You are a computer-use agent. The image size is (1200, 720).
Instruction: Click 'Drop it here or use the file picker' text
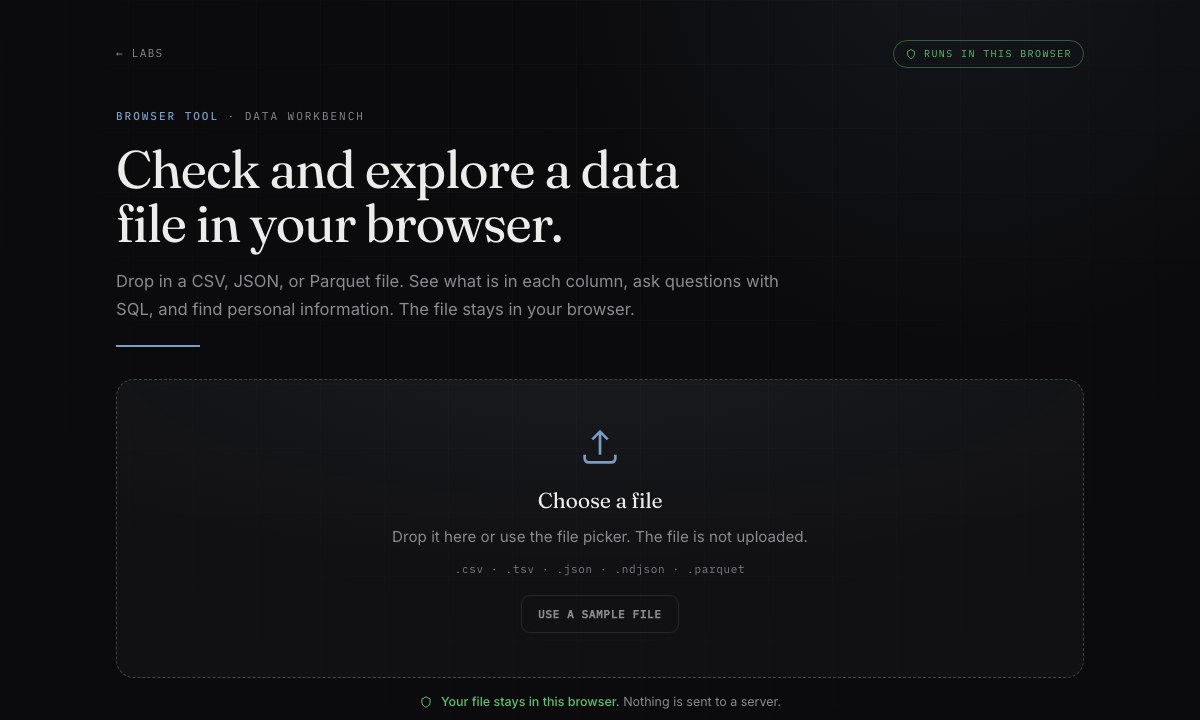[510, 537]
